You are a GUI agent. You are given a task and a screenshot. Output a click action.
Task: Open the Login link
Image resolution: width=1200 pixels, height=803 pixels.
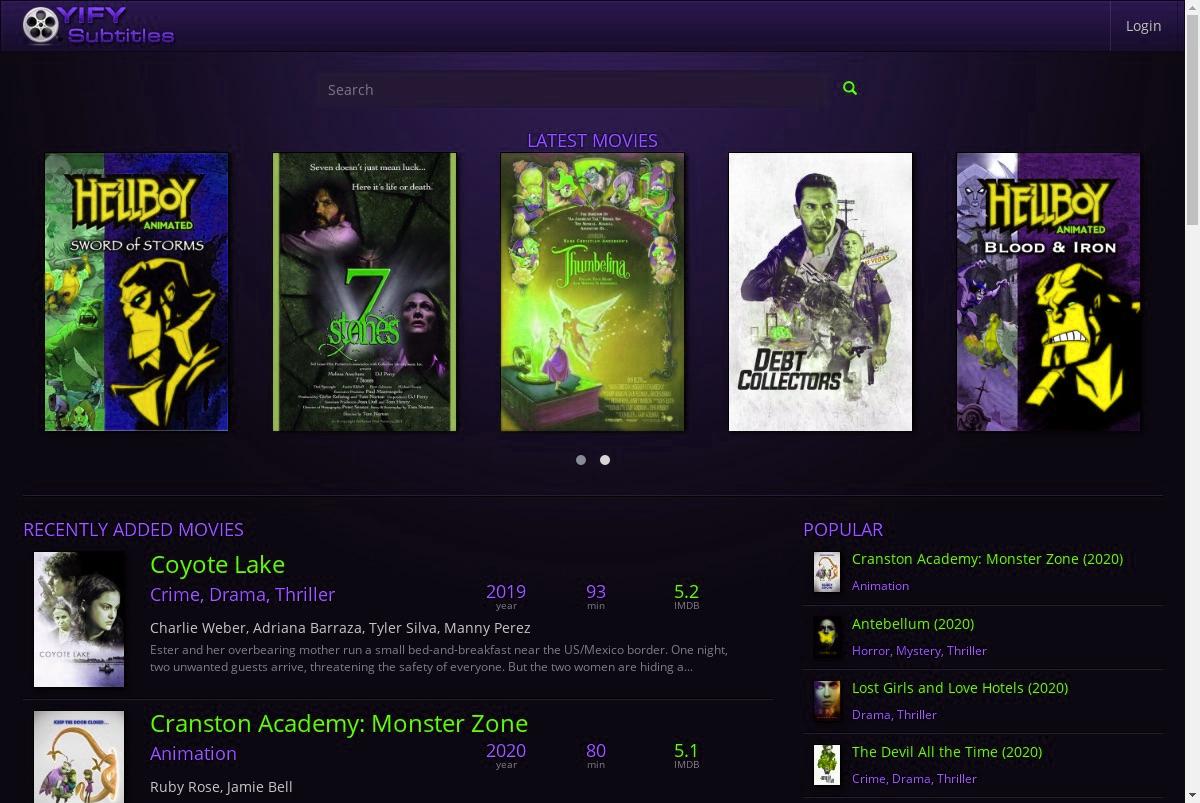(x=1143, y=25)
